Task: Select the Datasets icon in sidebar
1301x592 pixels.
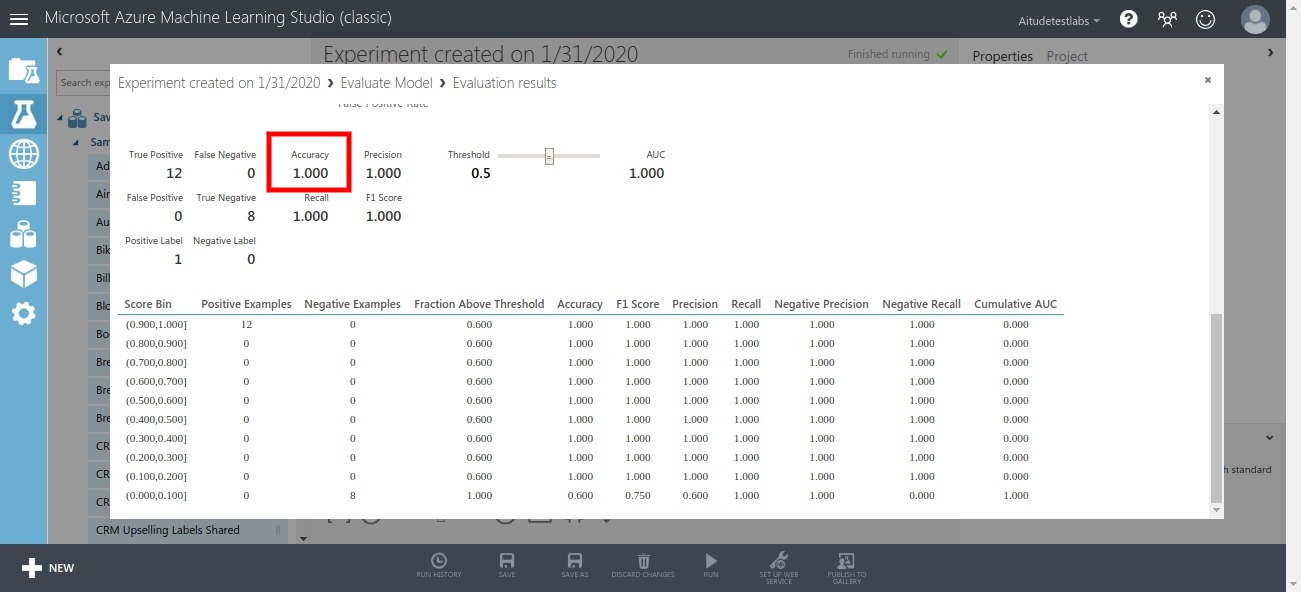Action: [22, 233]
